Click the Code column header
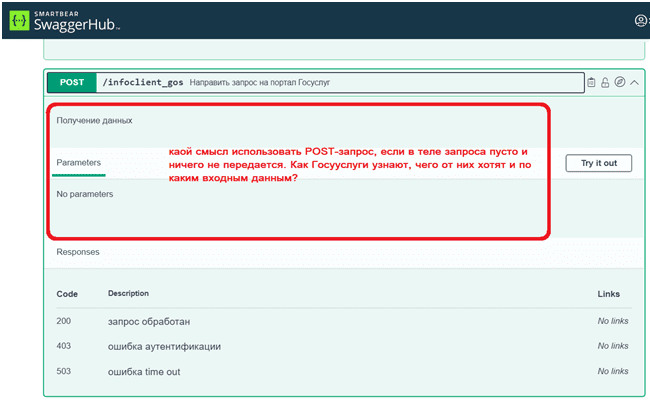 (67, 294)
